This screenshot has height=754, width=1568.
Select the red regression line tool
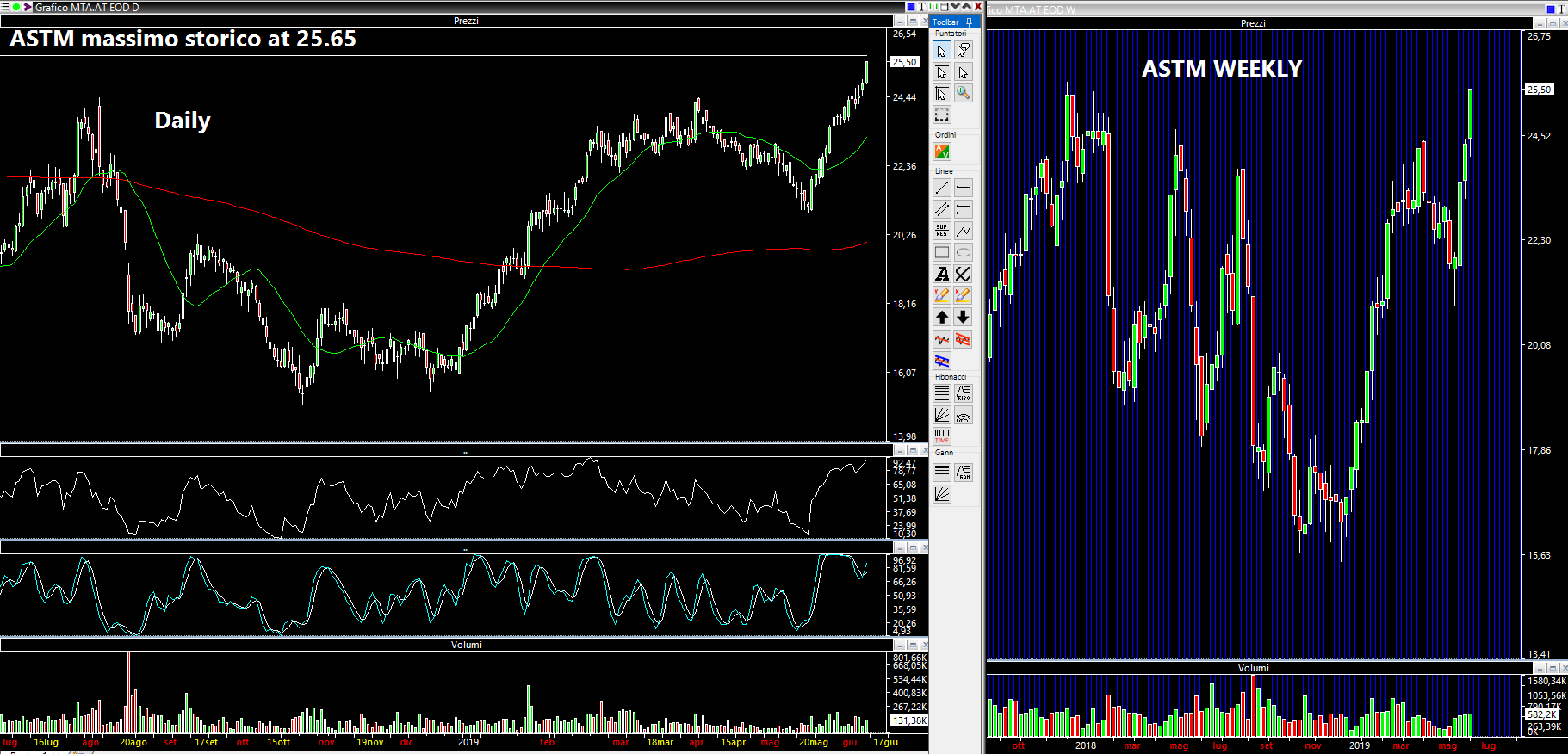tap(942, 339)
